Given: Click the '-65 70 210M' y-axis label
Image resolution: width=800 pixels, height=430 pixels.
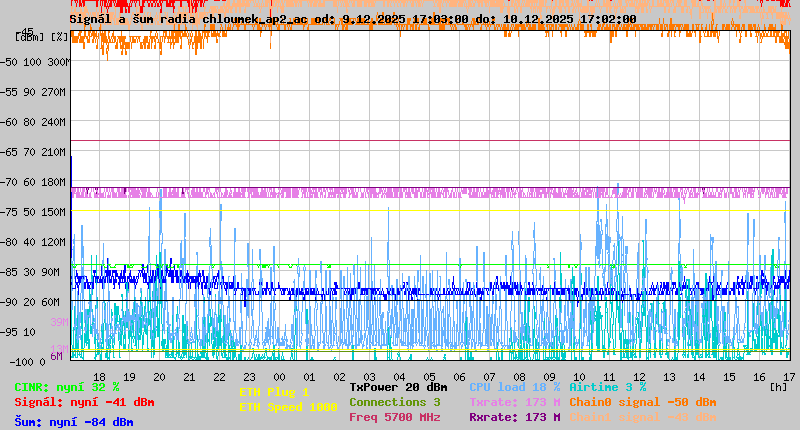Looking at the screenshot, I should pyautogui.click(x=33, y=152).
